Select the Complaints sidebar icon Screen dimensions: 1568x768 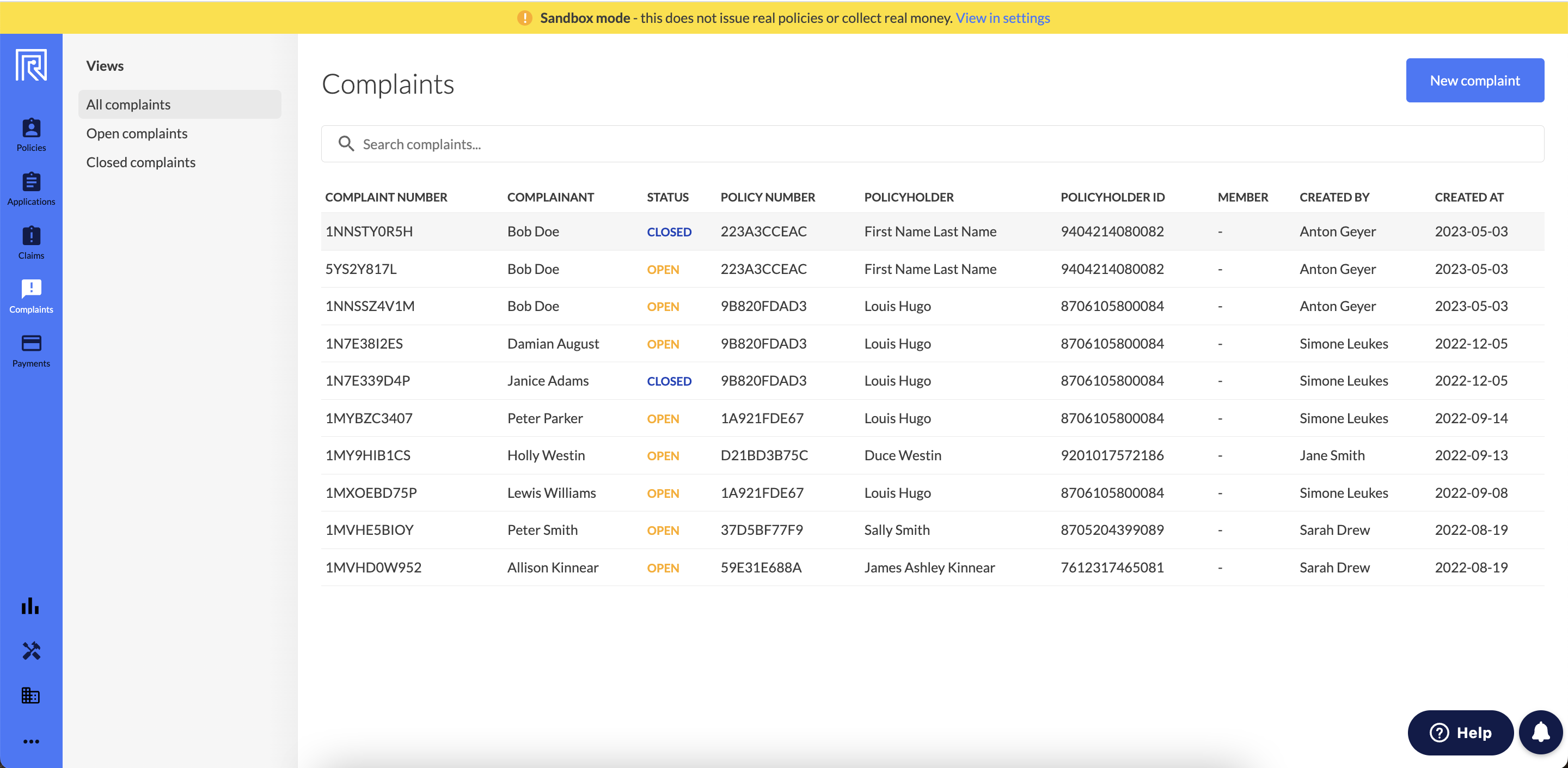pos(31,289)
